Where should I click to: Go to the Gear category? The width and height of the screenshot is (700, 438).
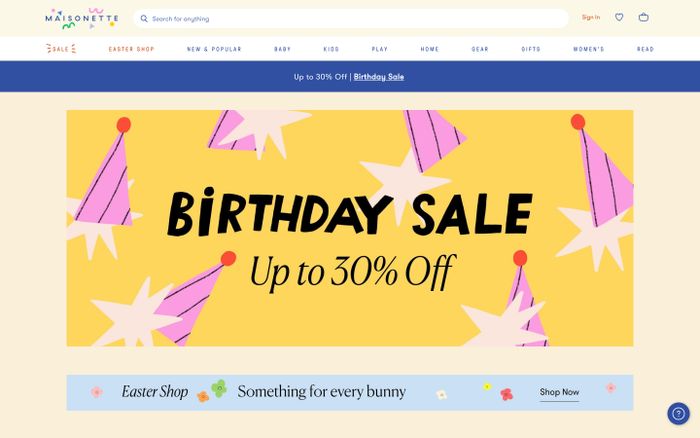coord(480,49)
